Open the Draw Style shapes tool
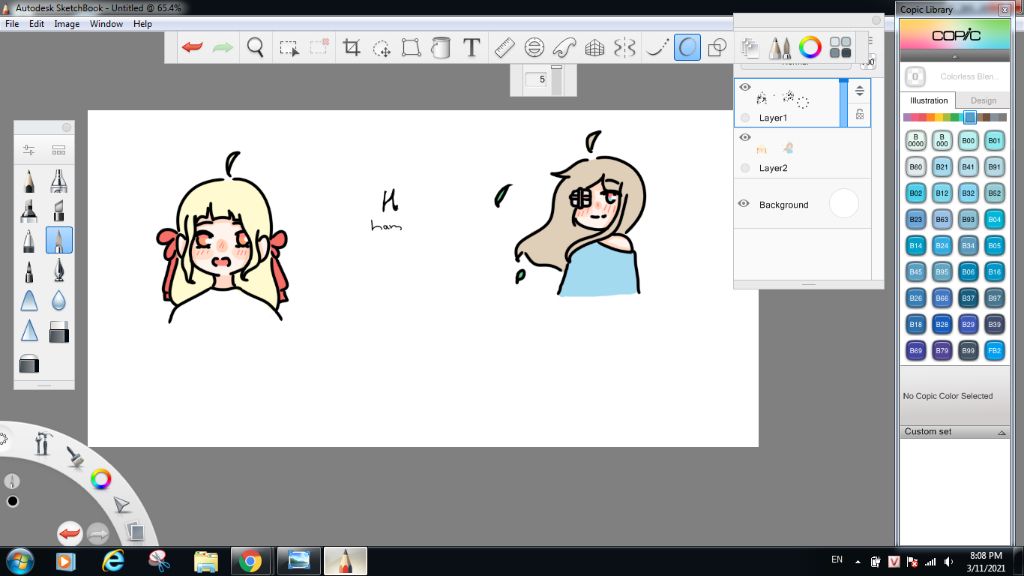 (717, 48)
